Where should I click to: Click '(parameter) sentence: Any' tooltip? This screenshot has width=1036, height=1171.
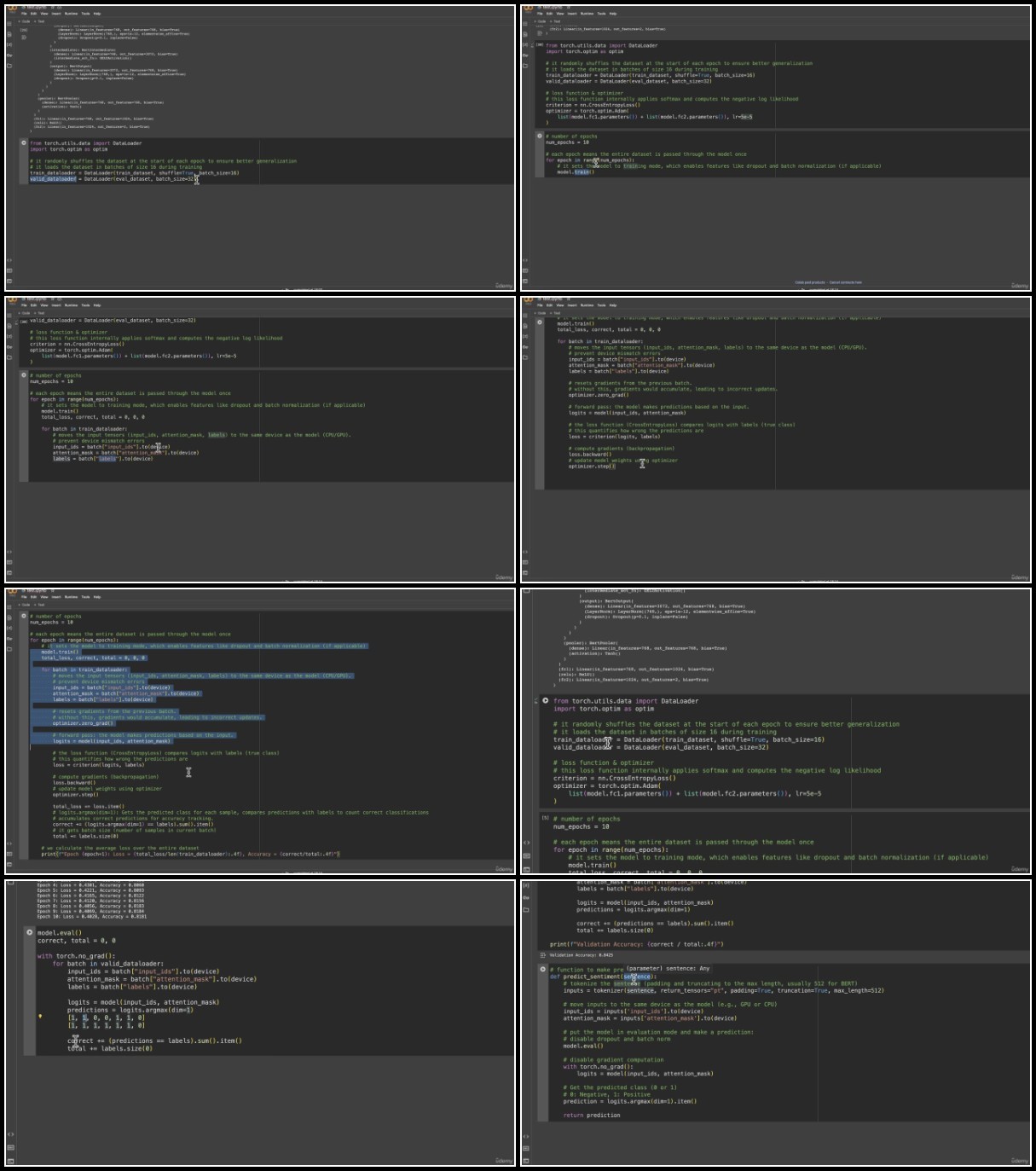click(x=668, y=969)
